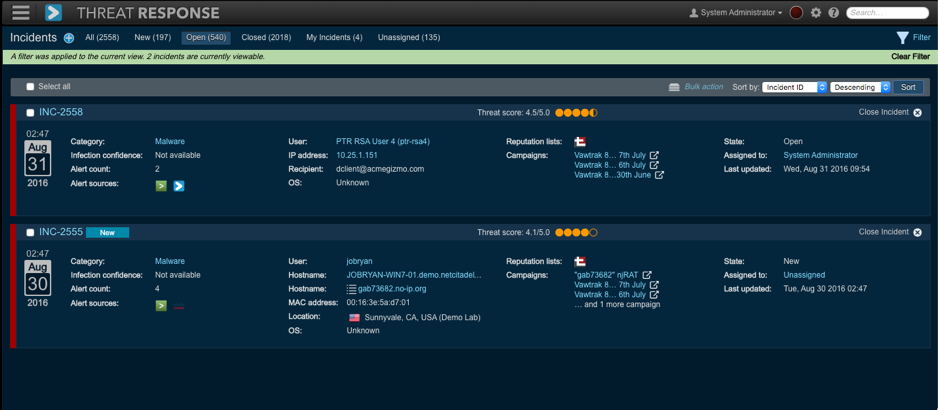
Task: Check the Select all checkbox
Action: [x=30, y=87]
